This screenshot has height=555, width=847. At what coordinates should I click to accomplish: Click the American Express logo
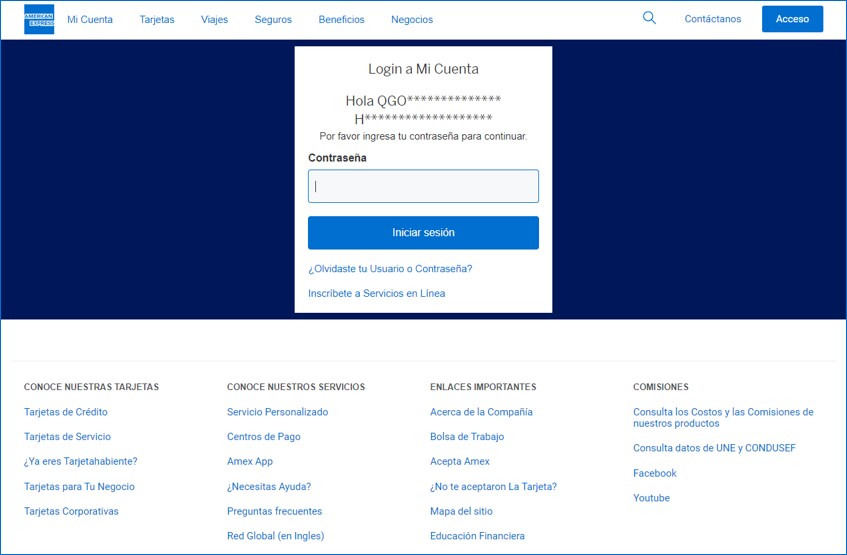(x=39, y=19)
